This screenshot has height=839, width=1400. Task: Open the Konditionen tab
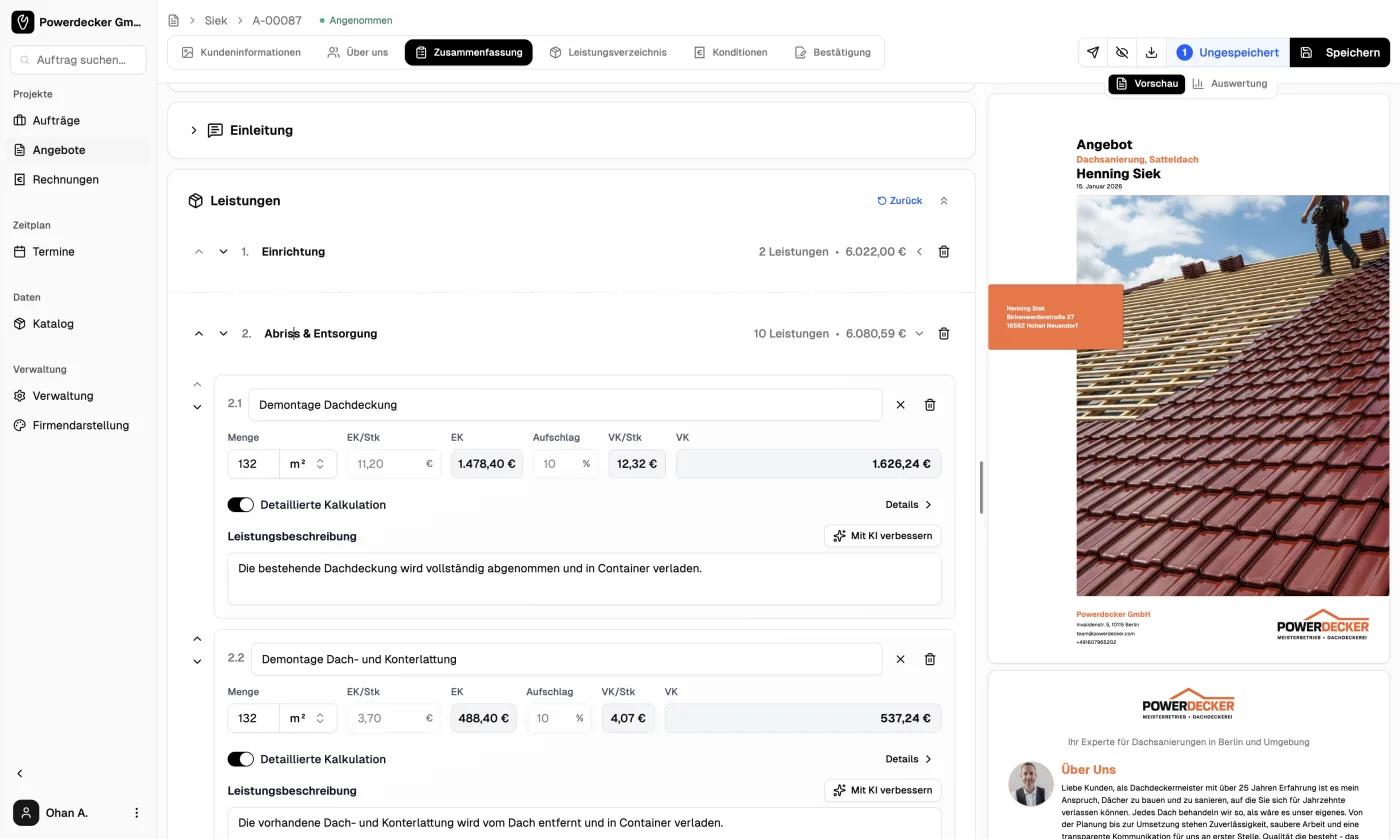[731, 52]
